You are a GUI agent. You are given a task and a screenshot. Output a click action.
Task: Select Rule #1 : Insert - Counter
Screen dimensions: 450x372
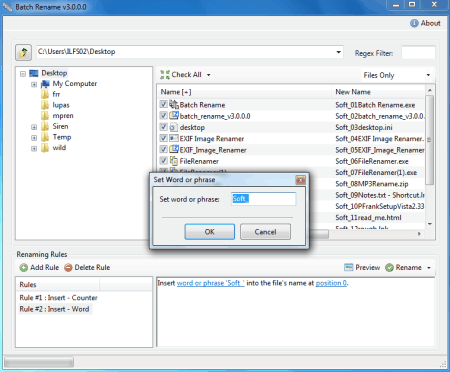point(58,298)
